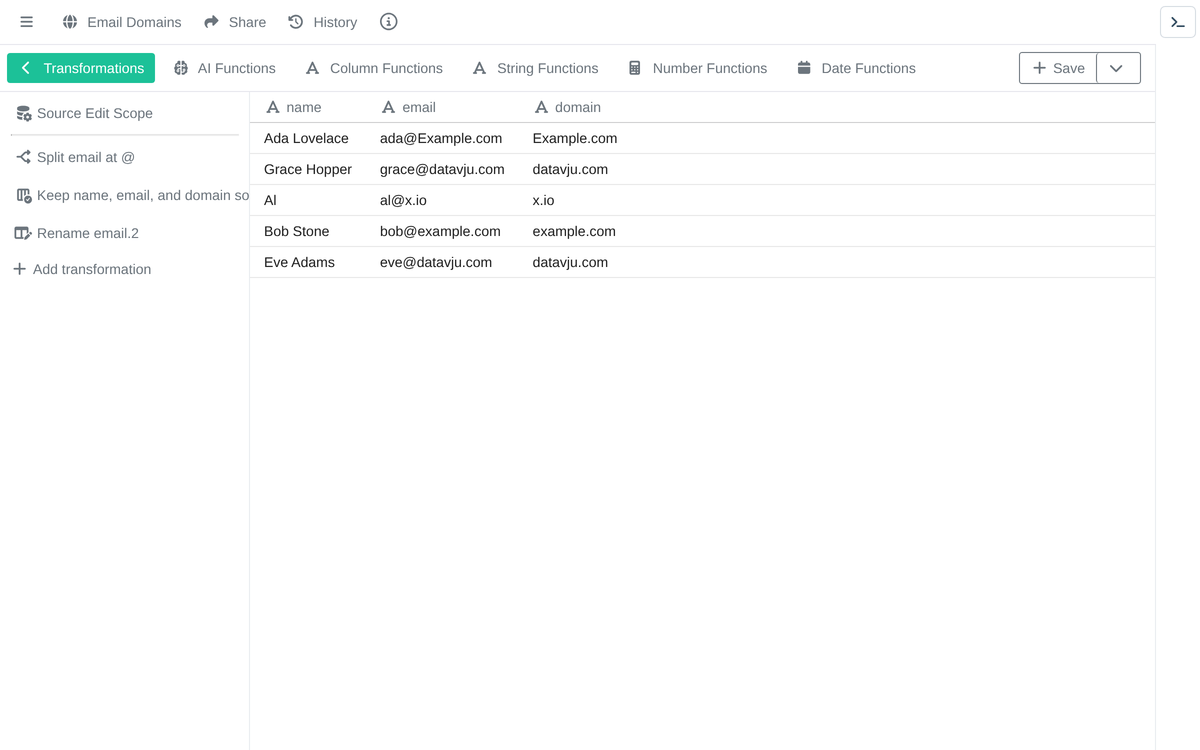This screenshot has height=750, width=1200.
Task: Expand the Save options dropdown arrow
Action: [1118, 68]
